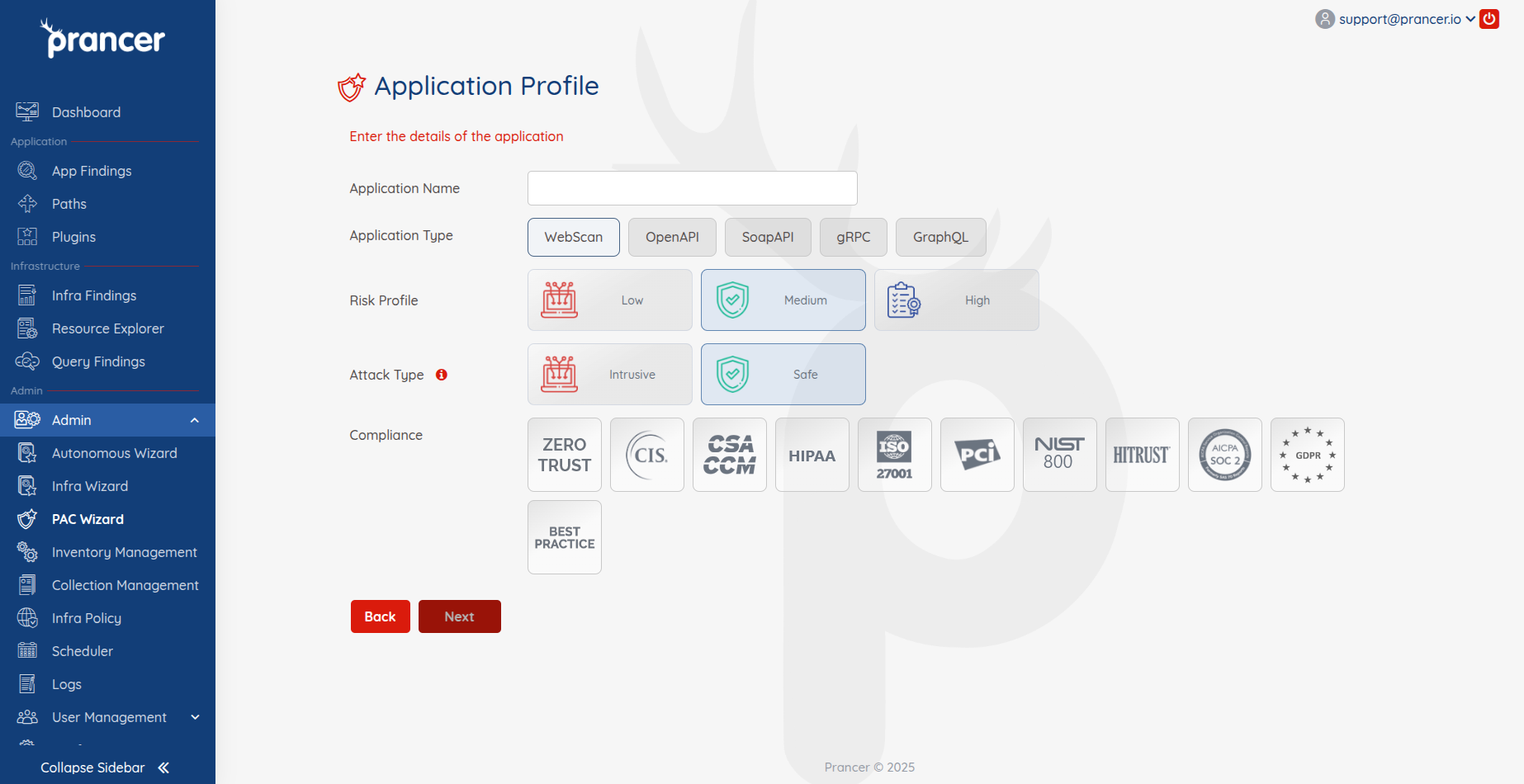Choose the Medium risk profile
This screenshot has height=784, width=1524.
[783, 300]
